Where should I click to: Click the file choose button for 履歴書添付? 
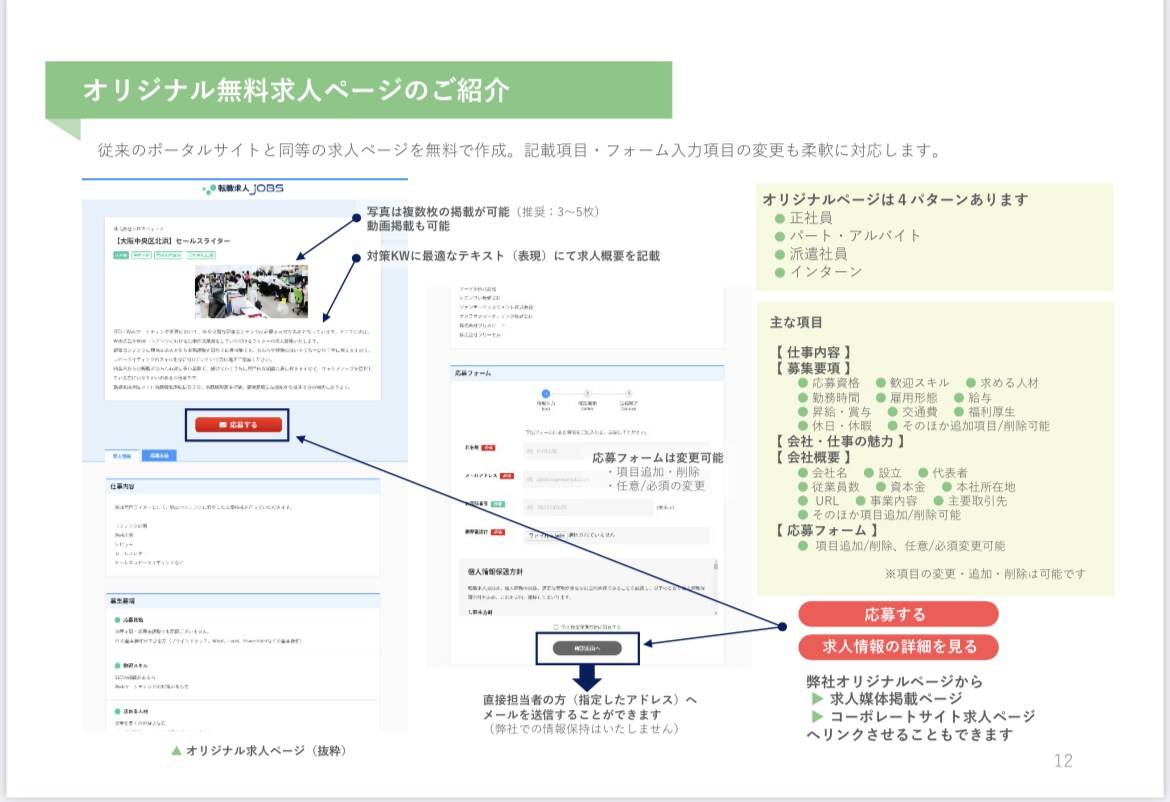pos(547,535)
